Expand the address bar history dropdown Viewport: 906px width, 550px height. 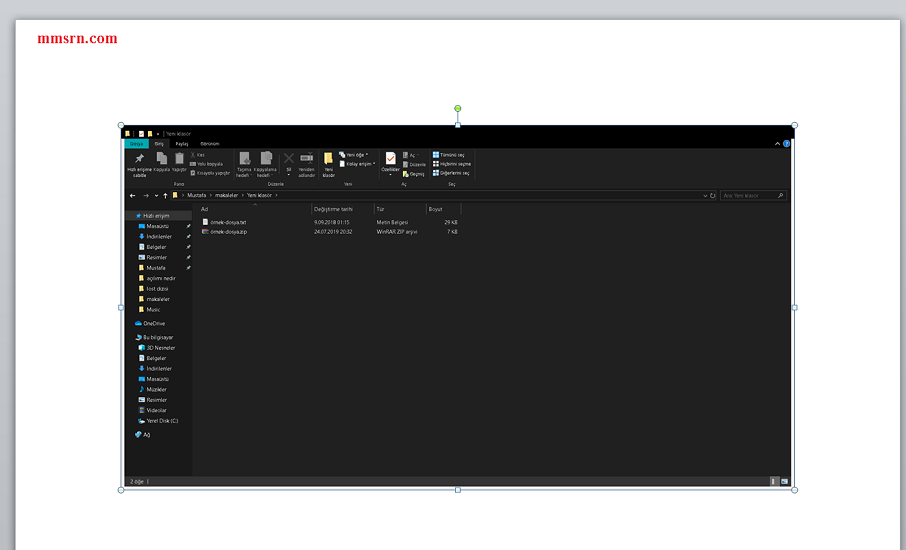pyautogui.click(x=705, y=196)
